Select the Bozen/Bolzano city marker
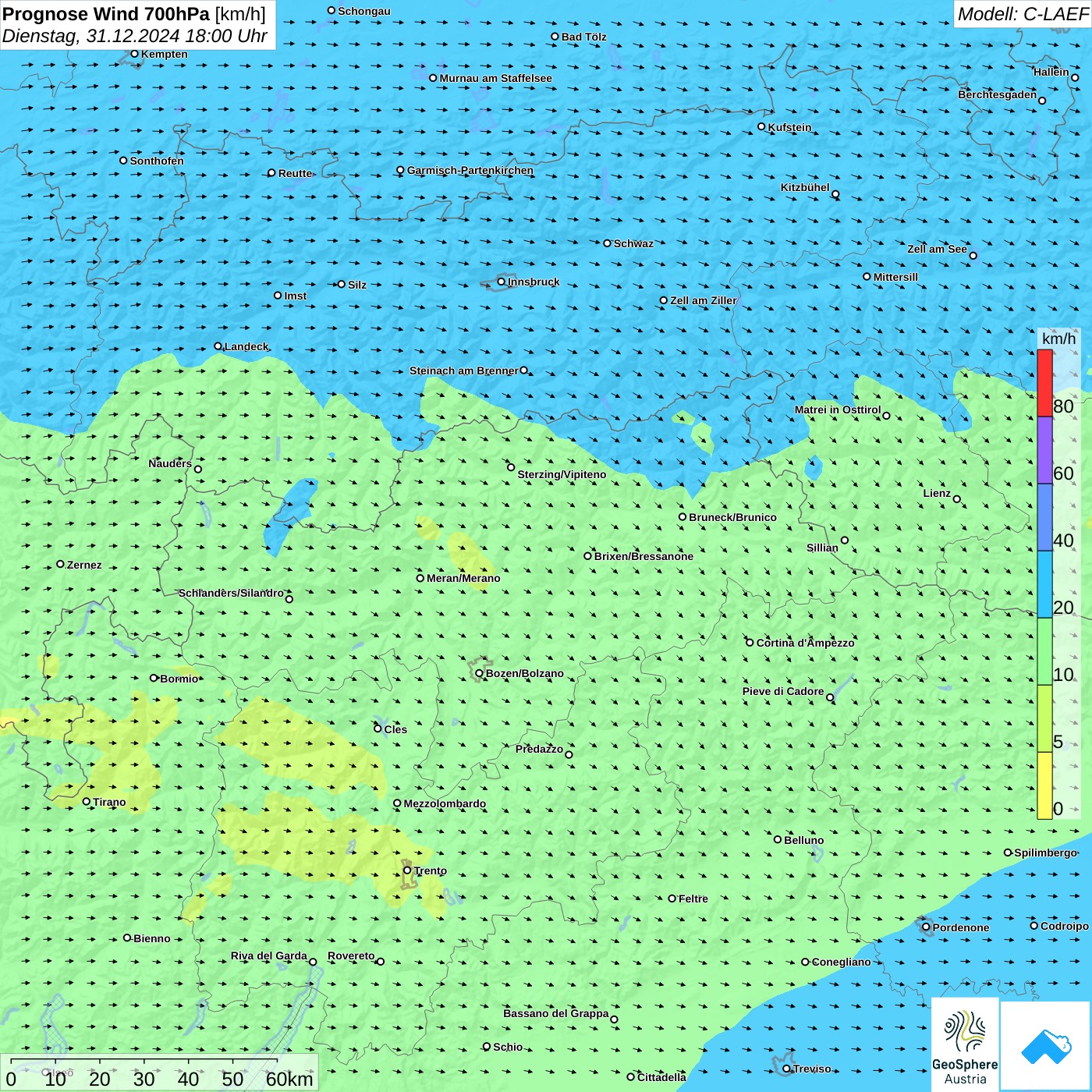 click(x=480, y=673)
